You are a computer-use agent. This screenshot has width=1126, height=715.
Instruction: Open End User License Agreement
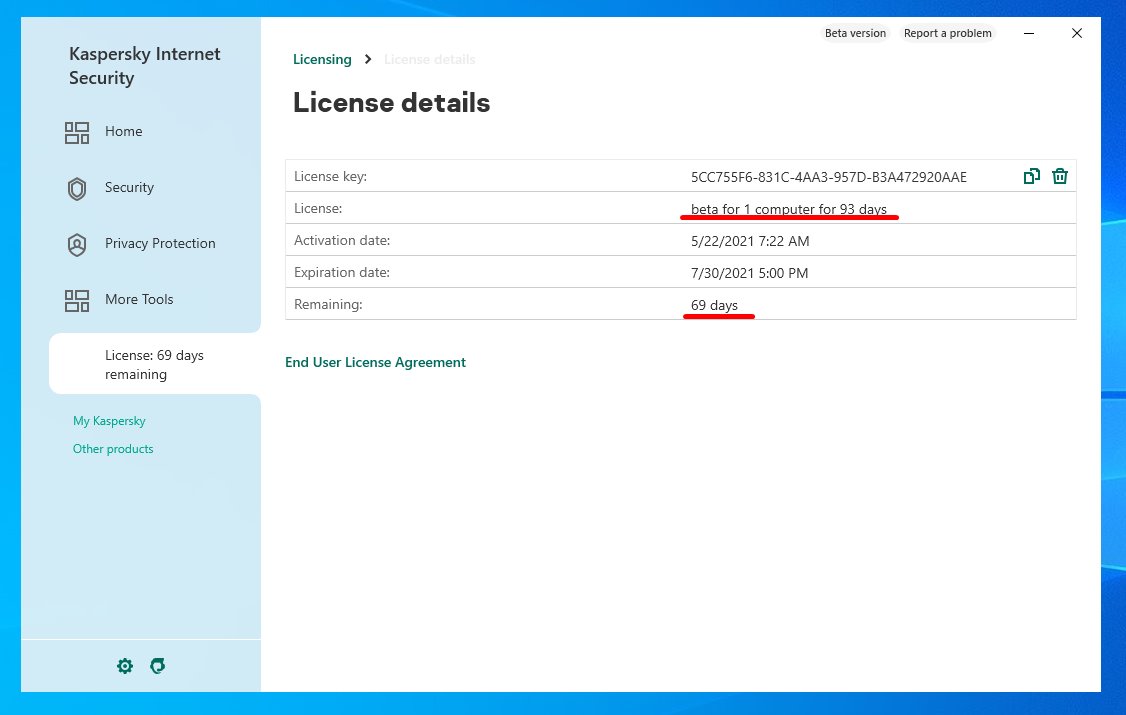[376, 363]
